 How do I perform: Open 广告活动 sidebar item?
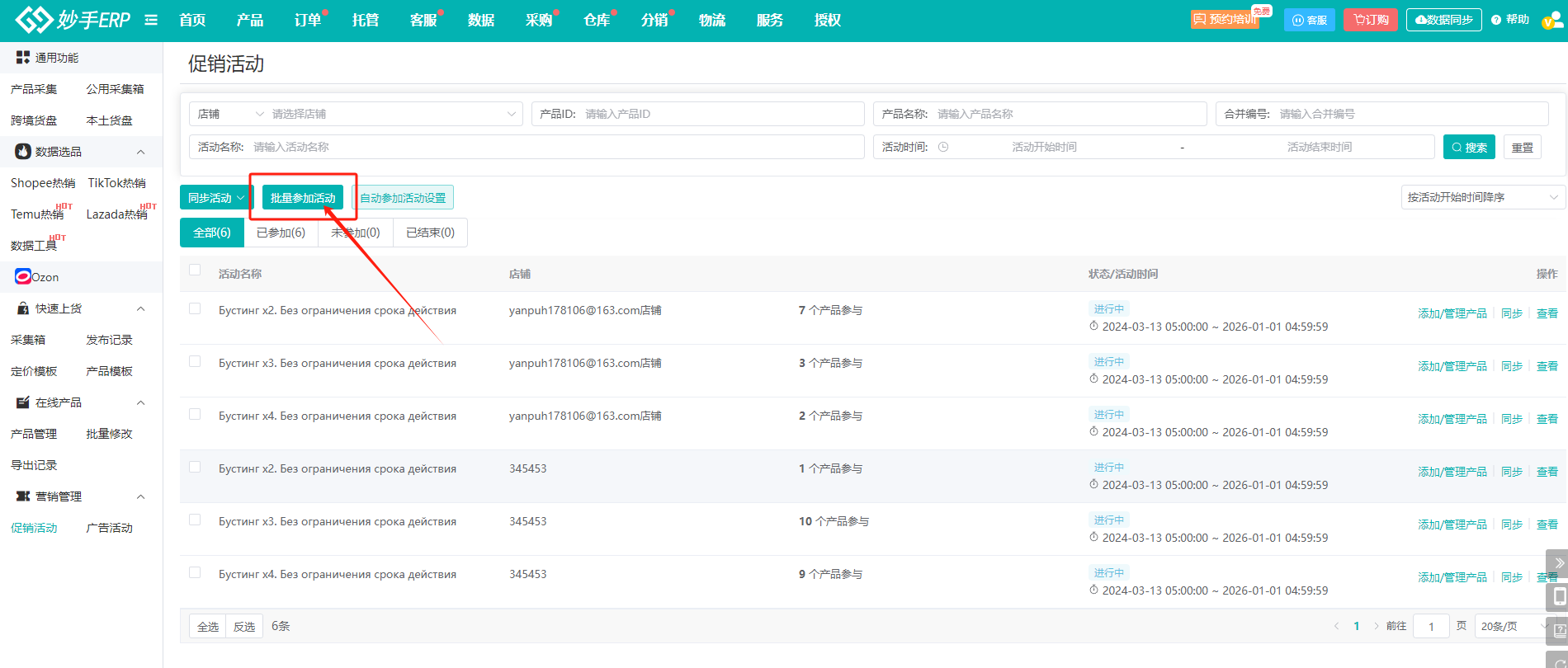pos(110,528)
